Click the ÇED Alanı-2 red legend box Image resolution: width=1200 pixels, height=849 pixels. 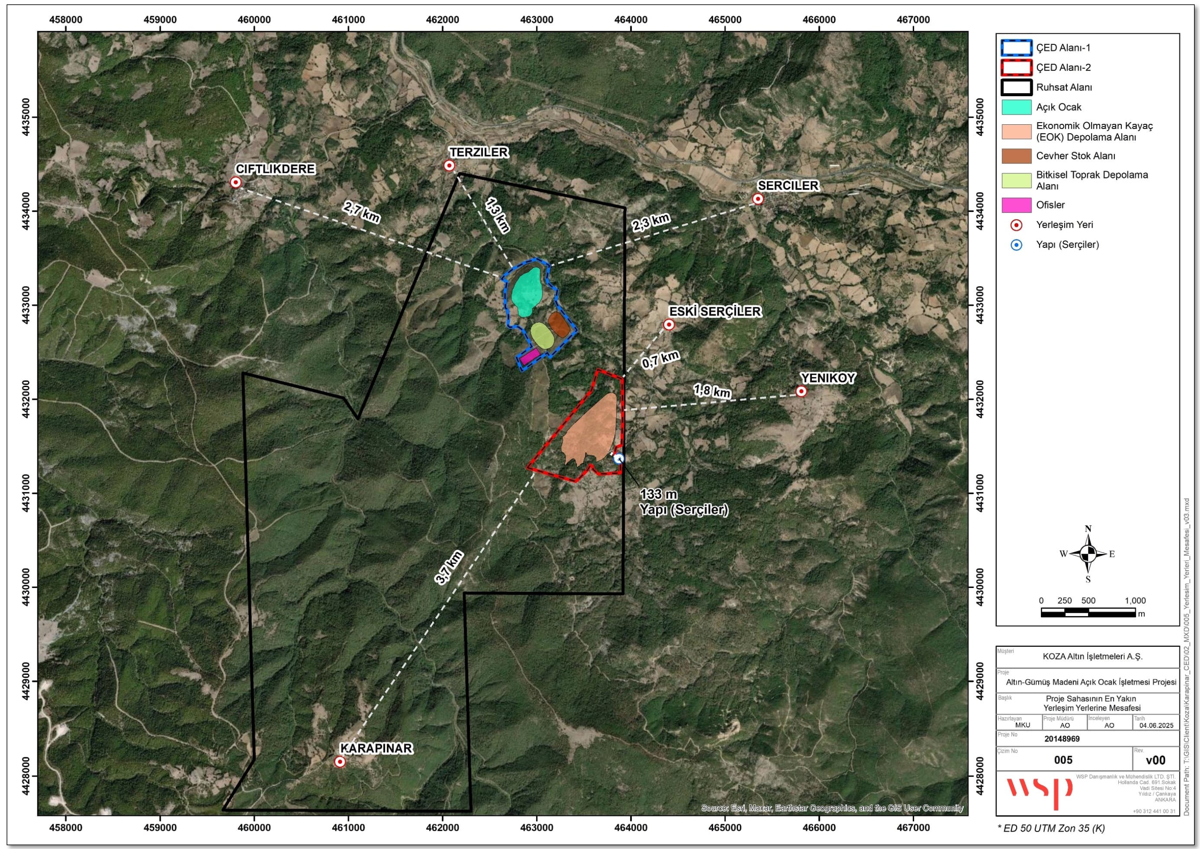pyautogui.click(x=1016, y=67)
